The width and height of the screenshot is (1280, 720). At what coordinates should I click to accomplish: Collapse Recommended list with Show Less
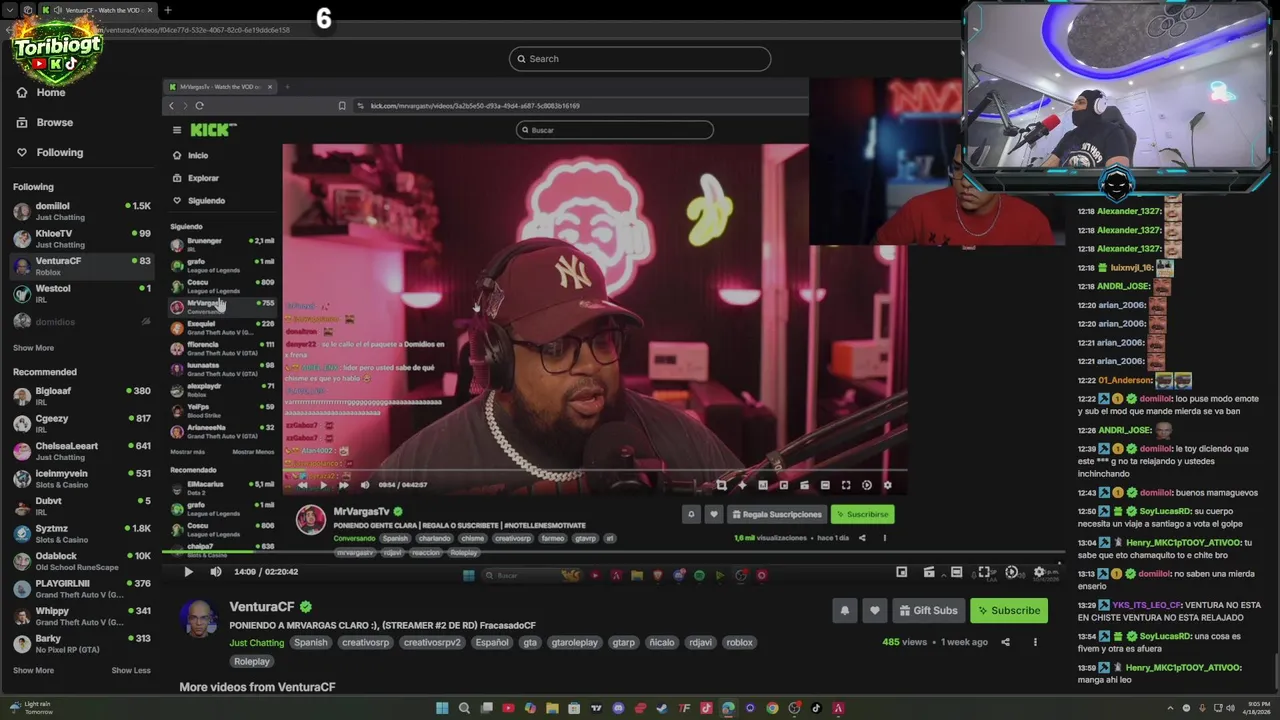(131, 670)
